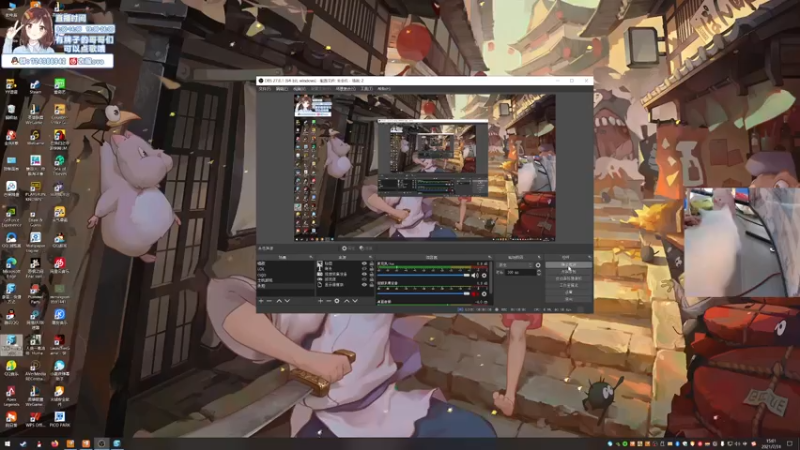Open the WPS Office desktop shortcut

coord(35,419)
